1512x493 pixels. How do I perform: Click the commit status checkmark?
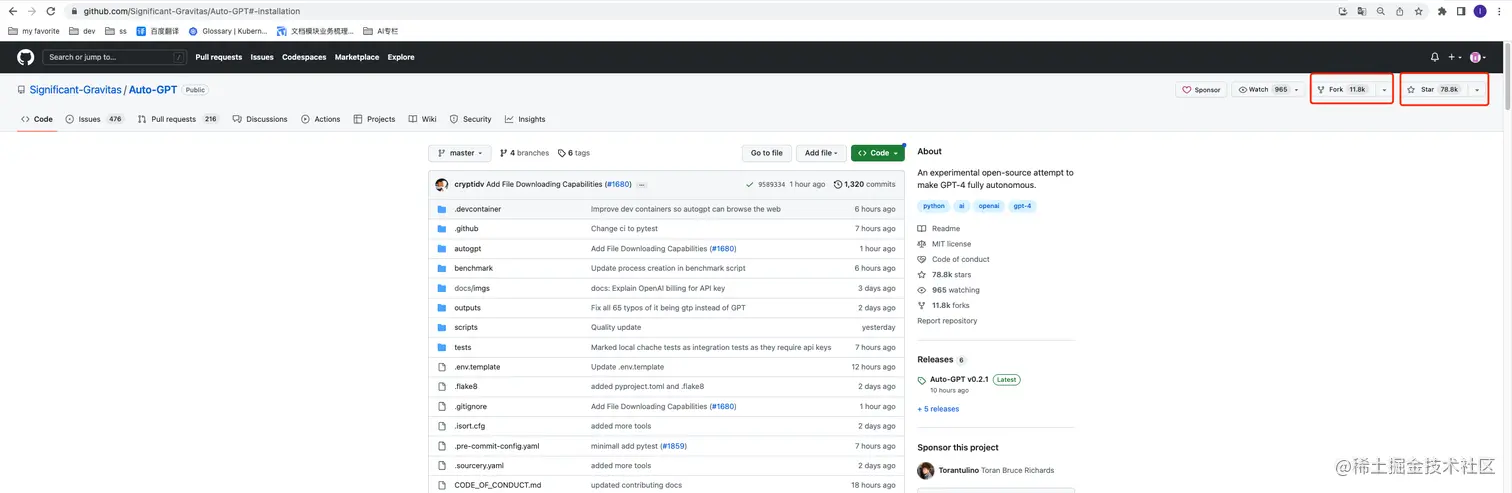pyautogui.click(x=750, y=184)
